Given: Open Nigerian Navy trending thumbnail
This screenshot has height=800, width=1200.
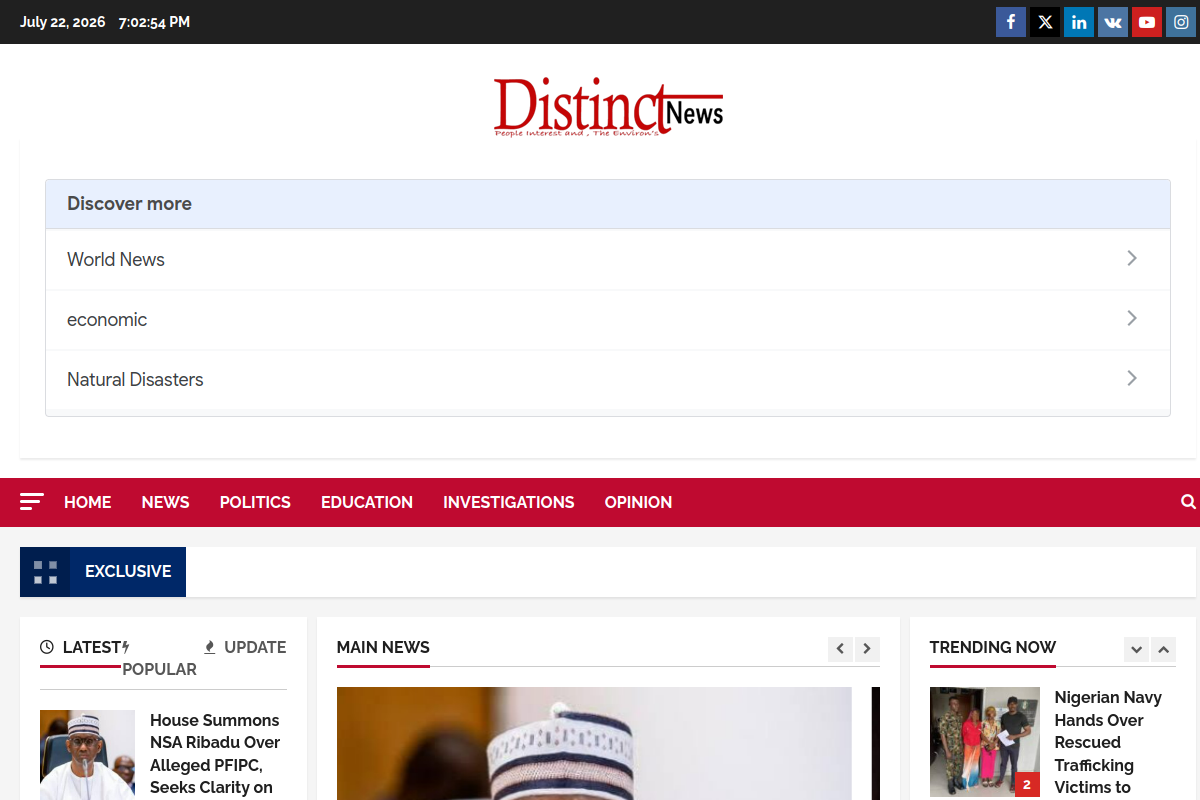Looking at the screenshot, I should tap(985, 742).
